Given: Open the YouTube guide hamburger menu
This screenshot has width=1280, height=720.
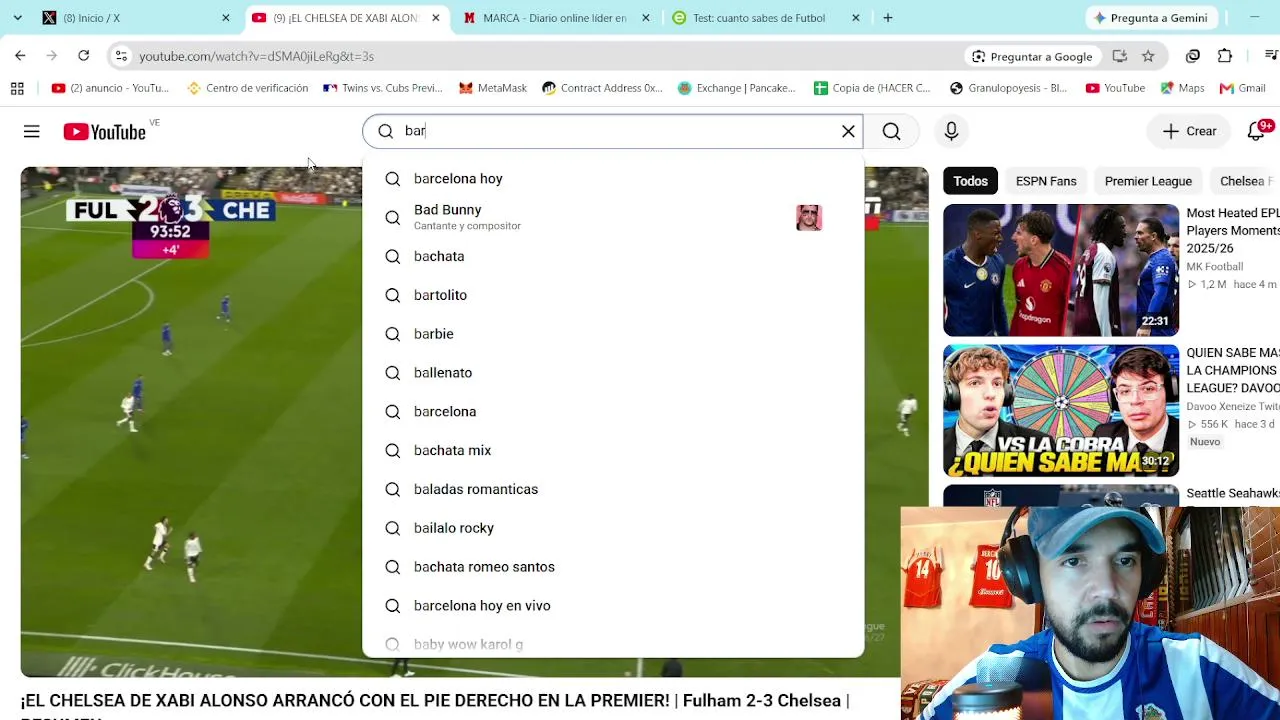Looking at the screenshot, I should 32,131.
